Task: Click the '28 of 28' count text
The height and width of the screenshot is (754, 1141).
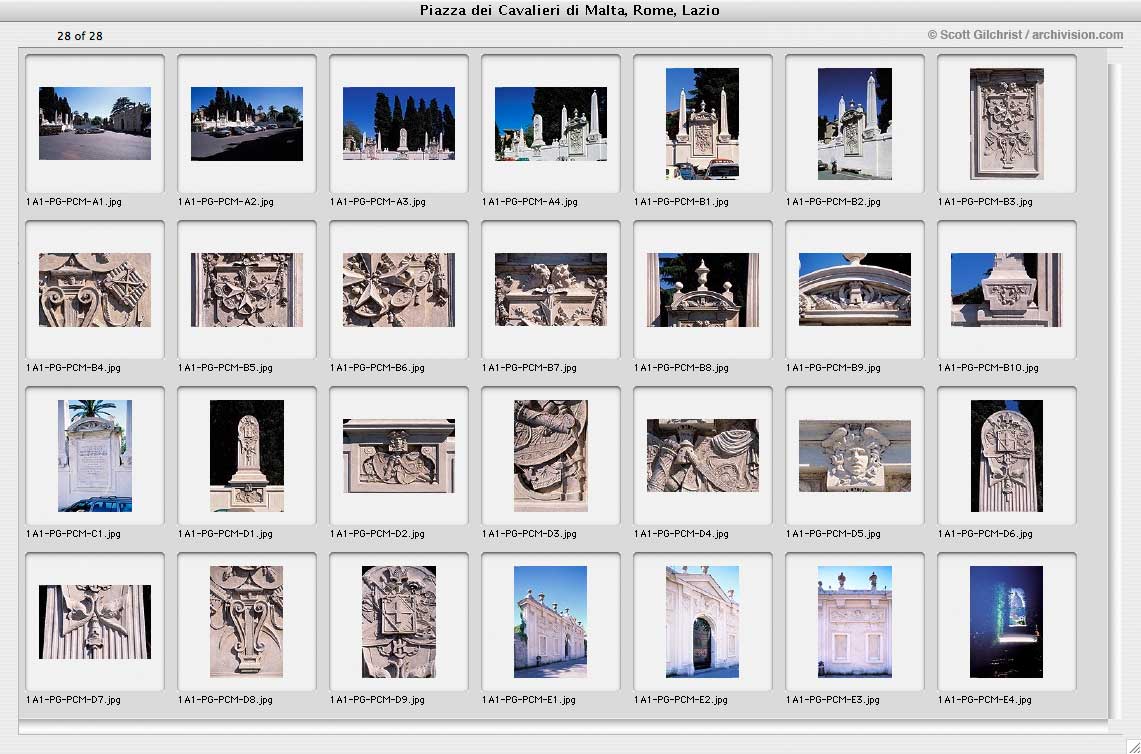Action: (79, 36)
